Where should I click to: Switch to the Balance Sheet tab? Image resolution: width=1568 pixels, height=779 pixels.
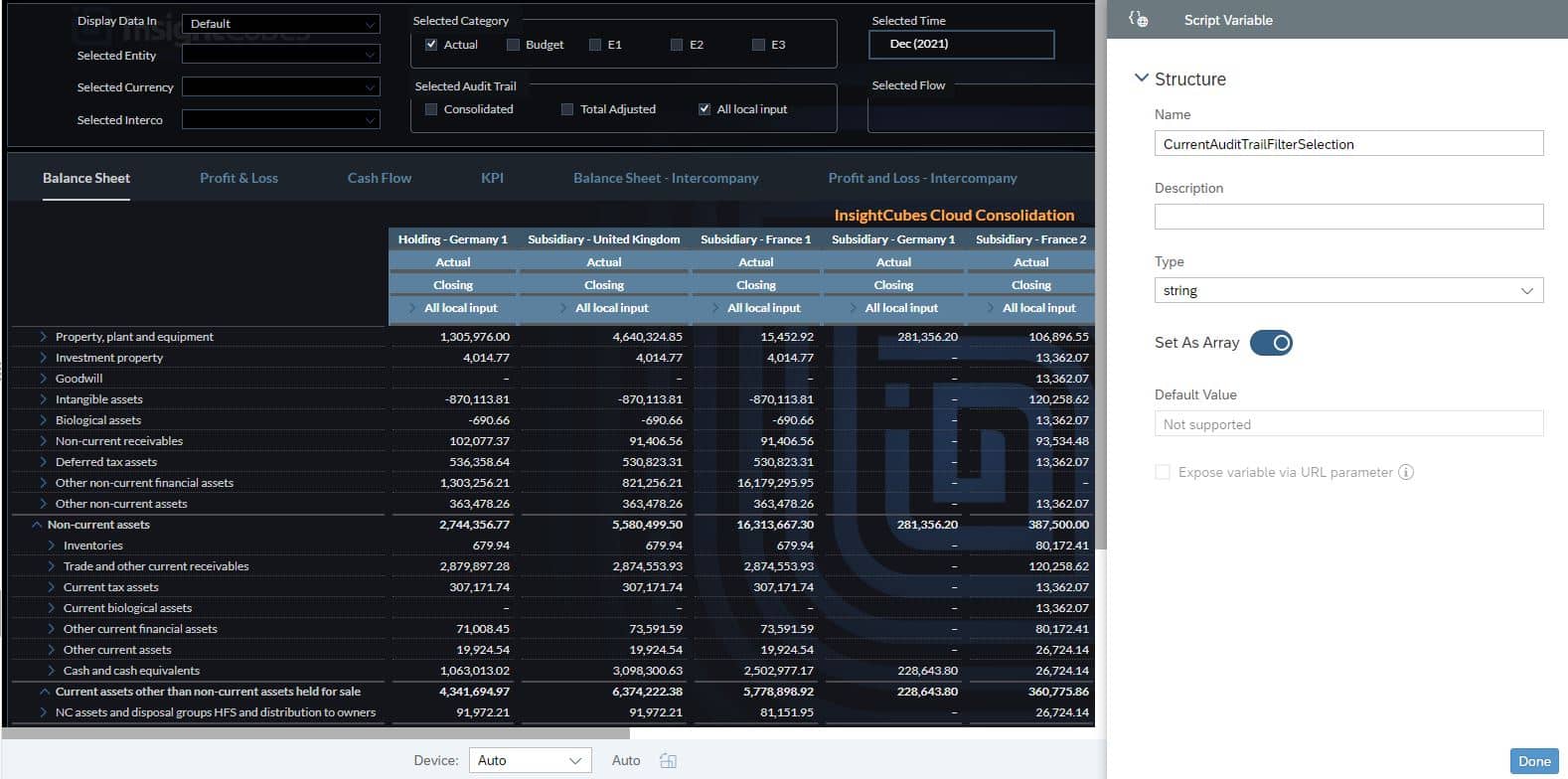click(x=86, y=178)
